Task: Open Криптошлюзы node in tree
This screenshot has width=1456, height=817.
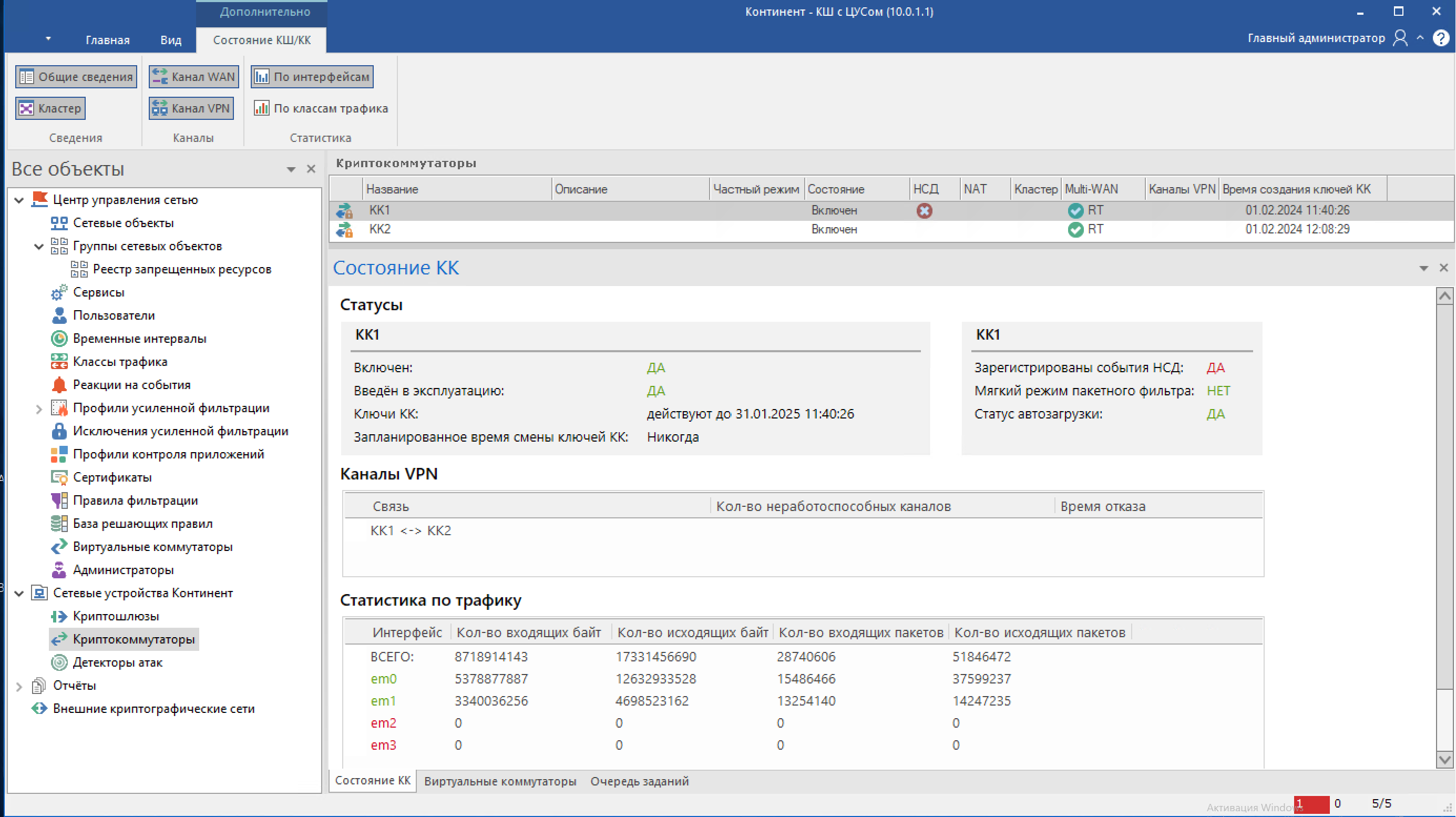Action: [x=116, y=616]
